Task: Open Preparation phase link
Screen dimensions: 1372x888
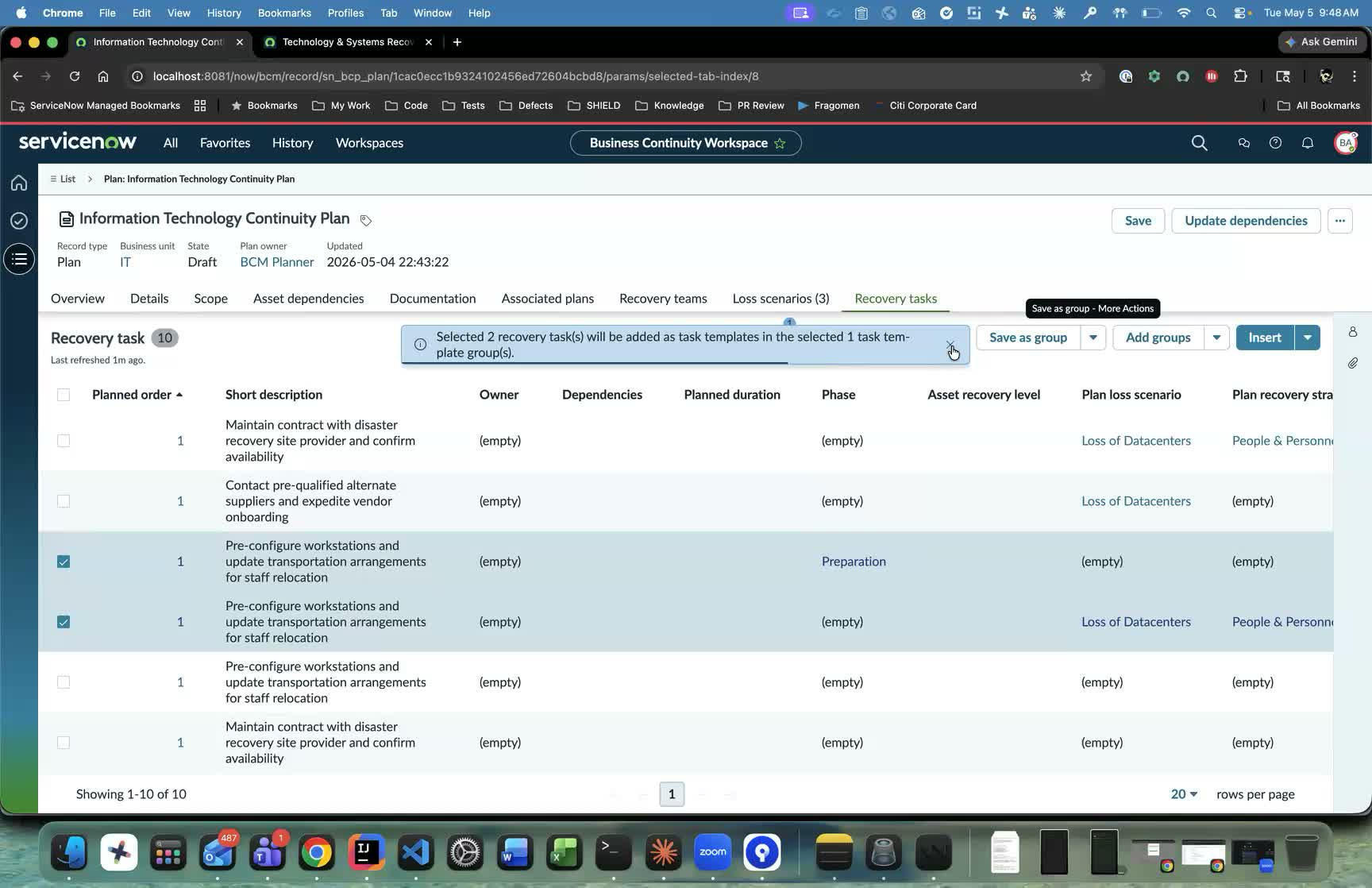Action: coord(854,562)
